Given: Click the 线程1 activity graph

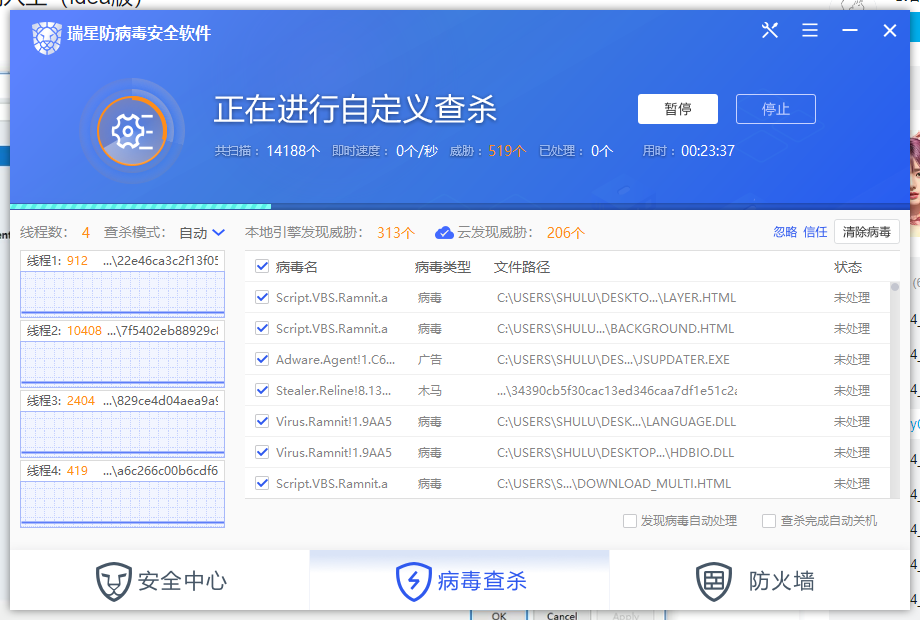Looking at the screenshot, I should 123,293.
